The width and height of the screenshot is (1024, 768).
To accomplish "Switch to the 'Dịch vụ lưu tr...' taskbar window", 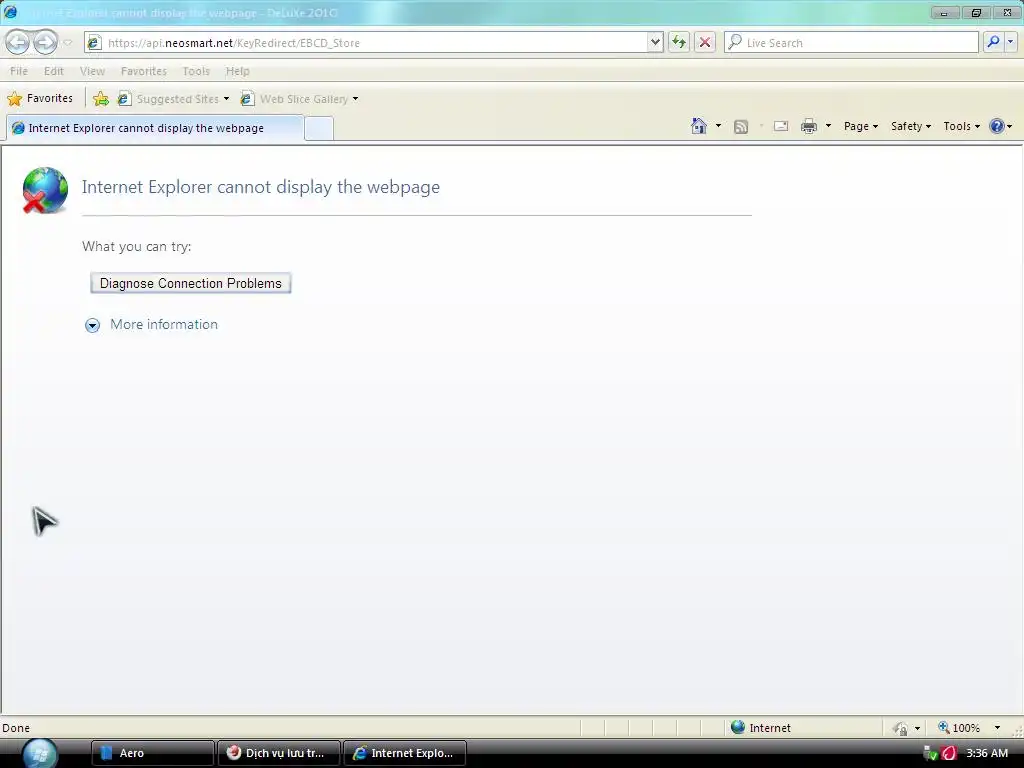I will pos(279,753).
